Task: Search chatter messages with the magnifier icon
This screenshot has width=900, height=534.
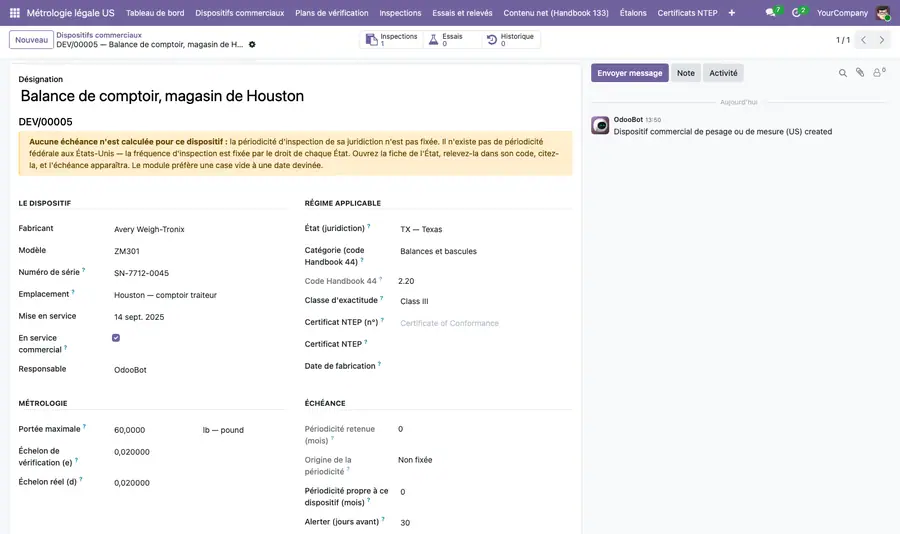Action: tap(843, 73)
